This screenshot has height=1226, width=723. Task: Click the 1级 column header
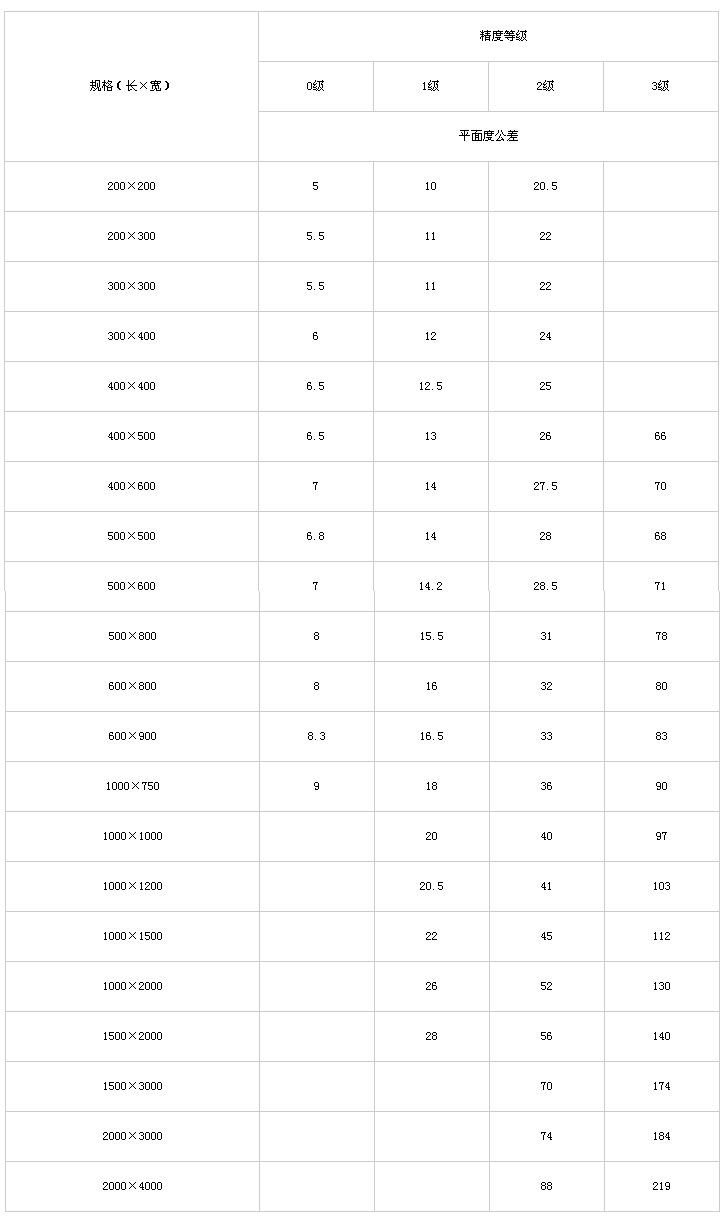pos(431,86)
